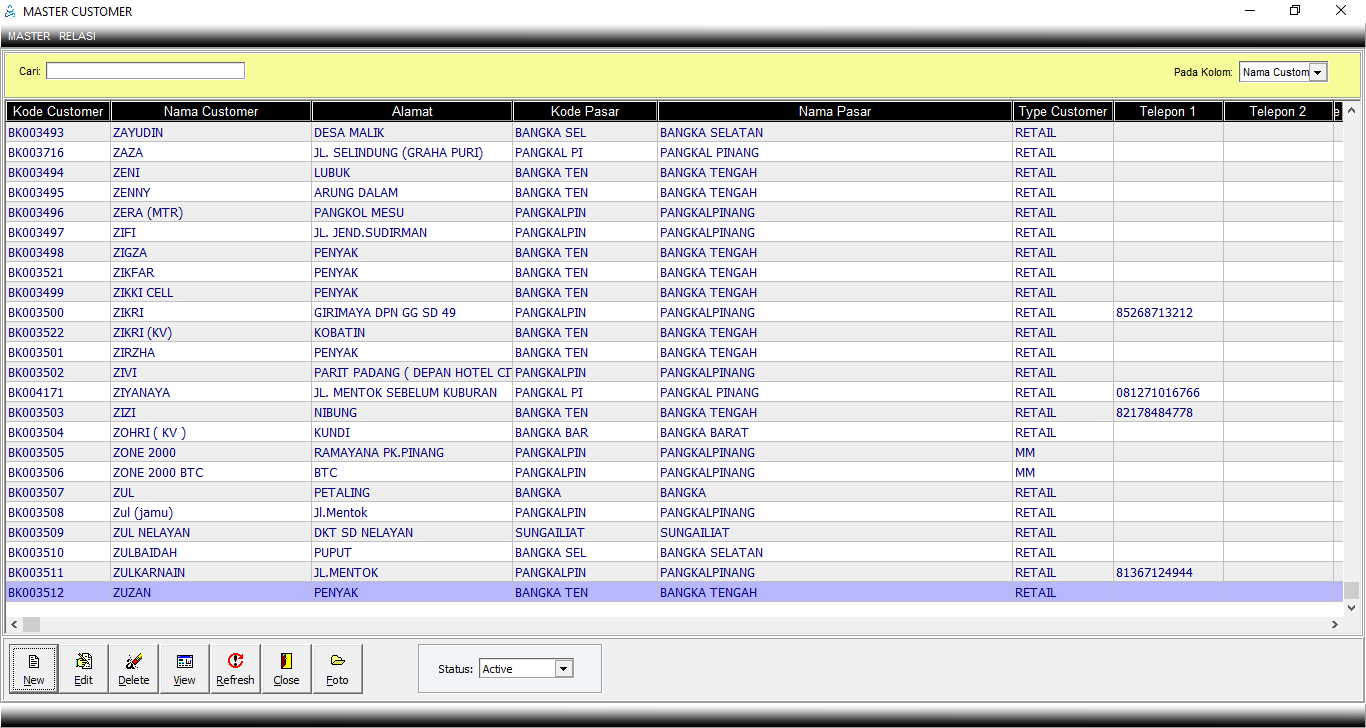
Task: Open the Foto folder button
Action: coord(337,669)
